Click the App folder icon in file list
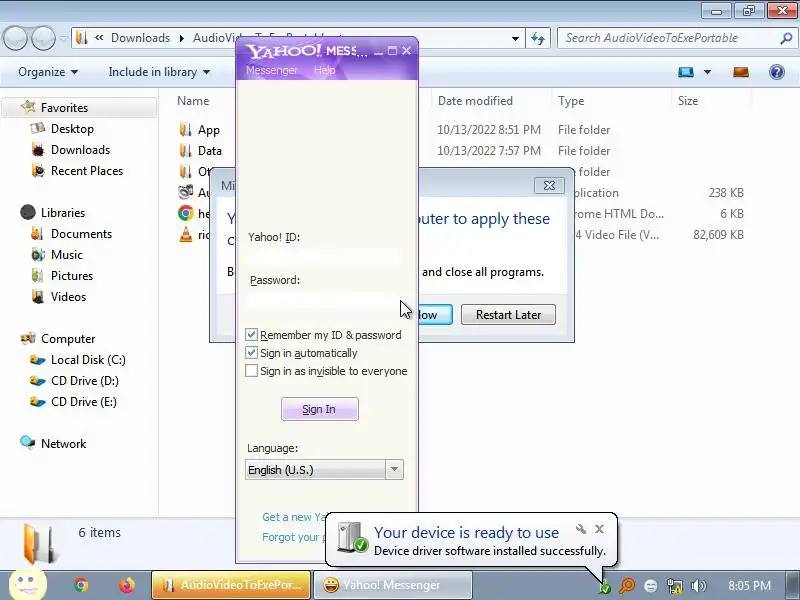 click(186, 129)
